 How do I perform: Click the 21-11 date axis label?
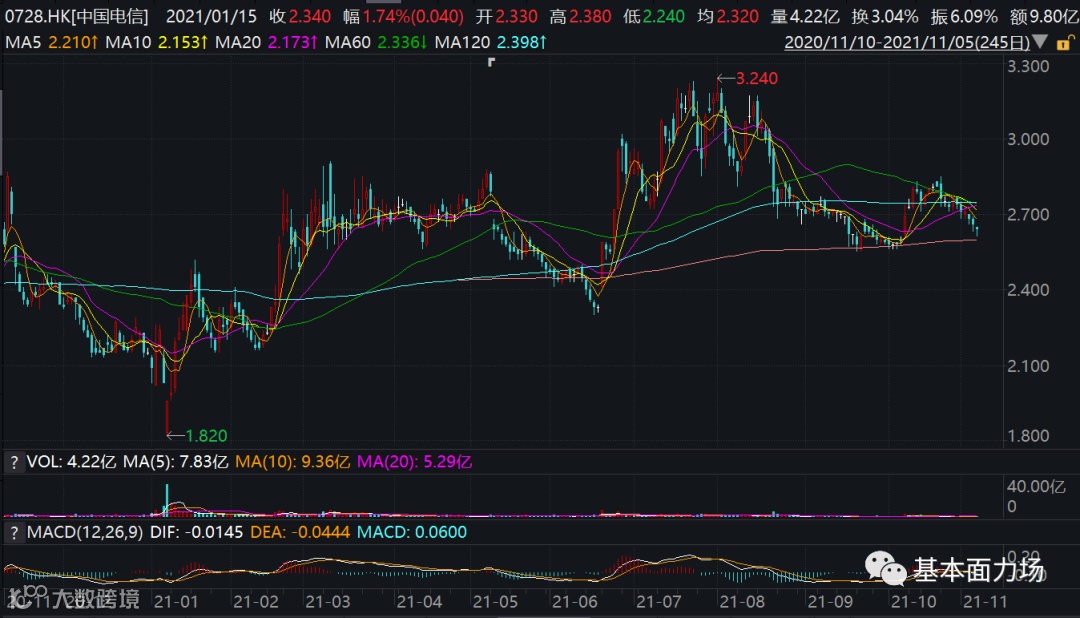[x=985, y=601]
